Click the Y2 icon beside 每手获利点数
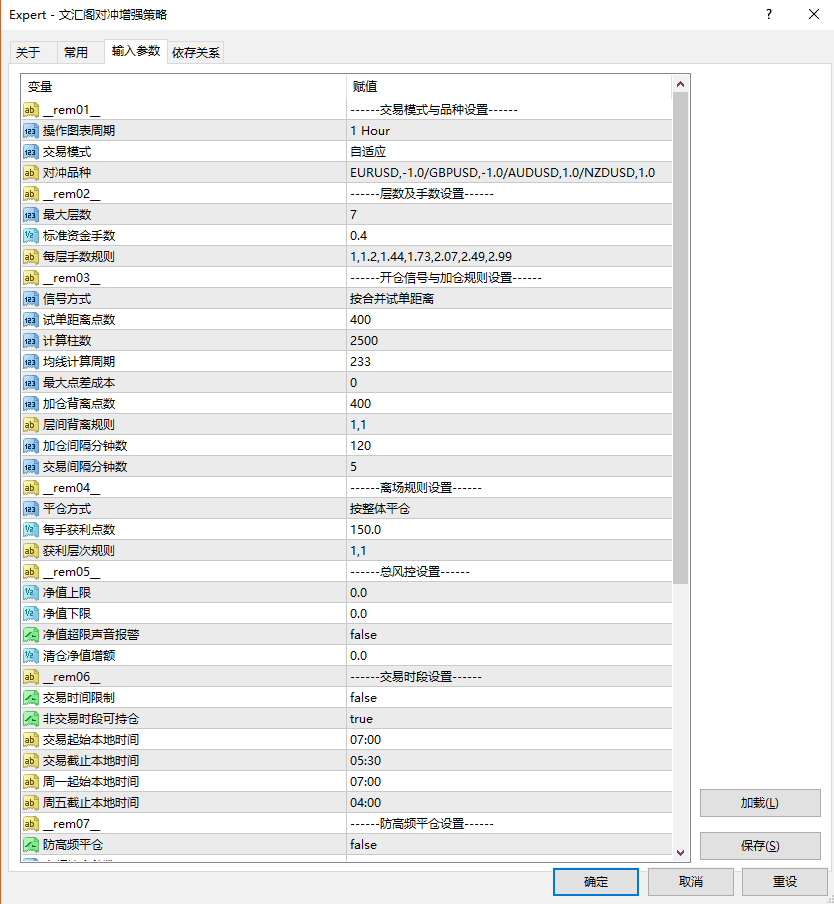The image size is (834, 904). tap(31, 529)
